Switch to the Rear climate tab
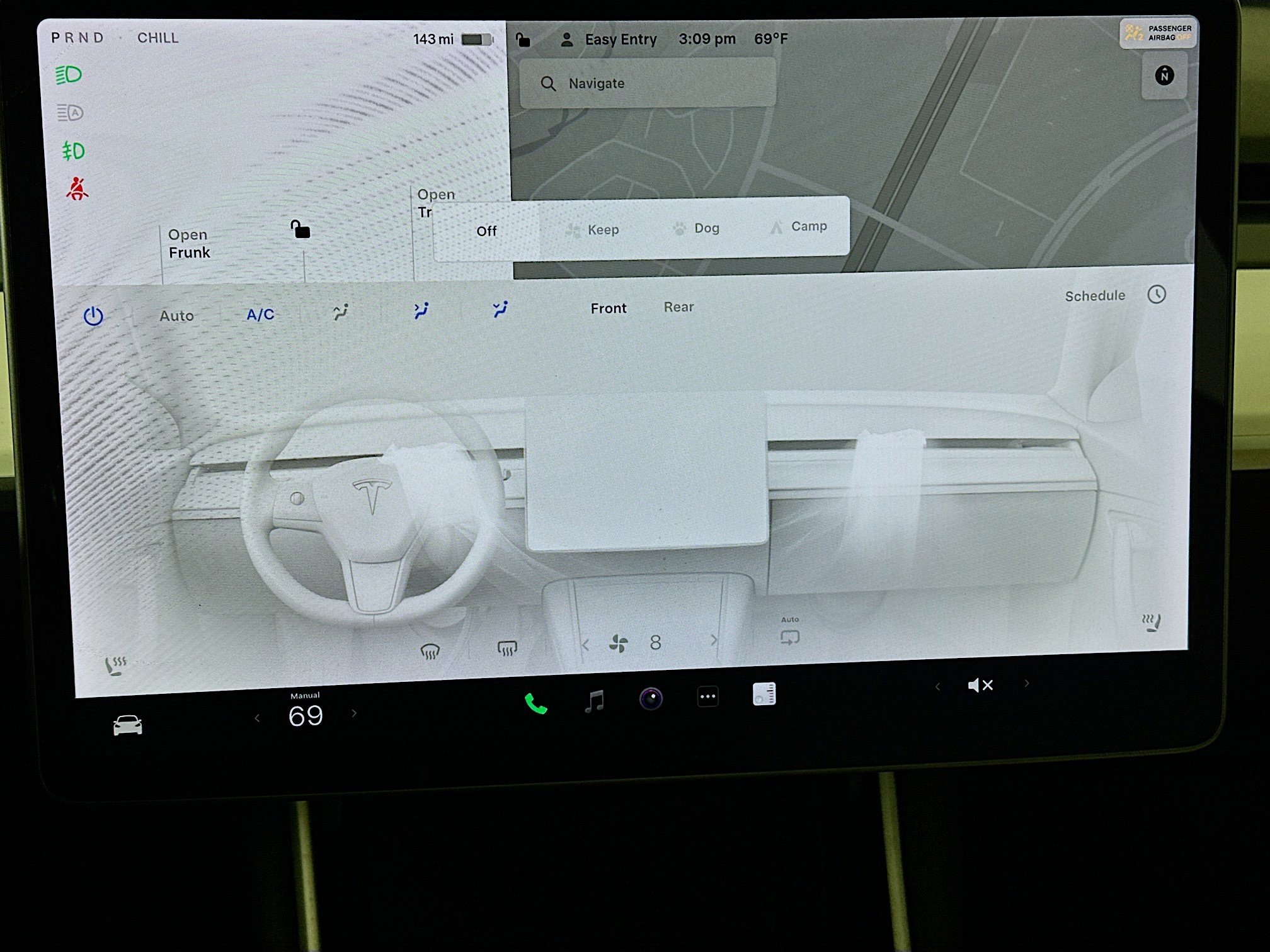1270x952 pixels. tap(678, 307)
